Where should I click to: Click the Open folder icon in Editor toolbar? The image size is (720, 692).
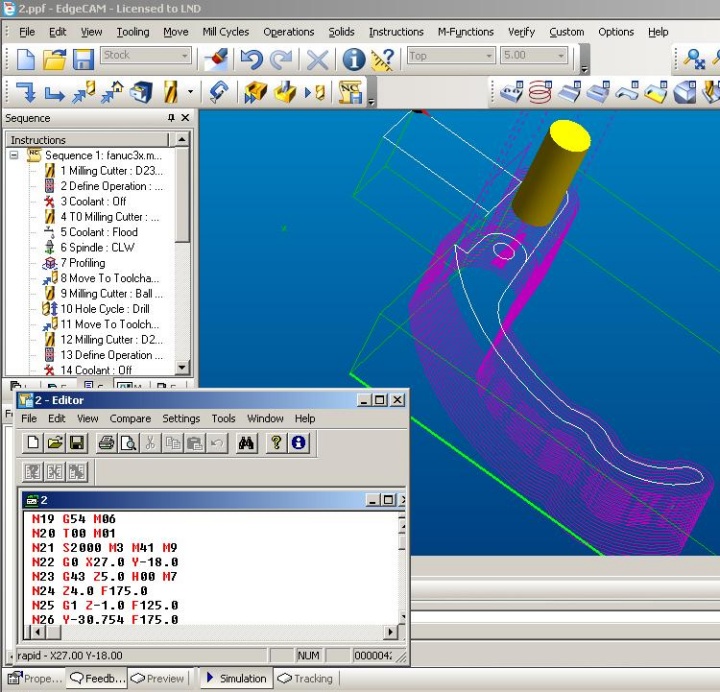coord(55,443)
